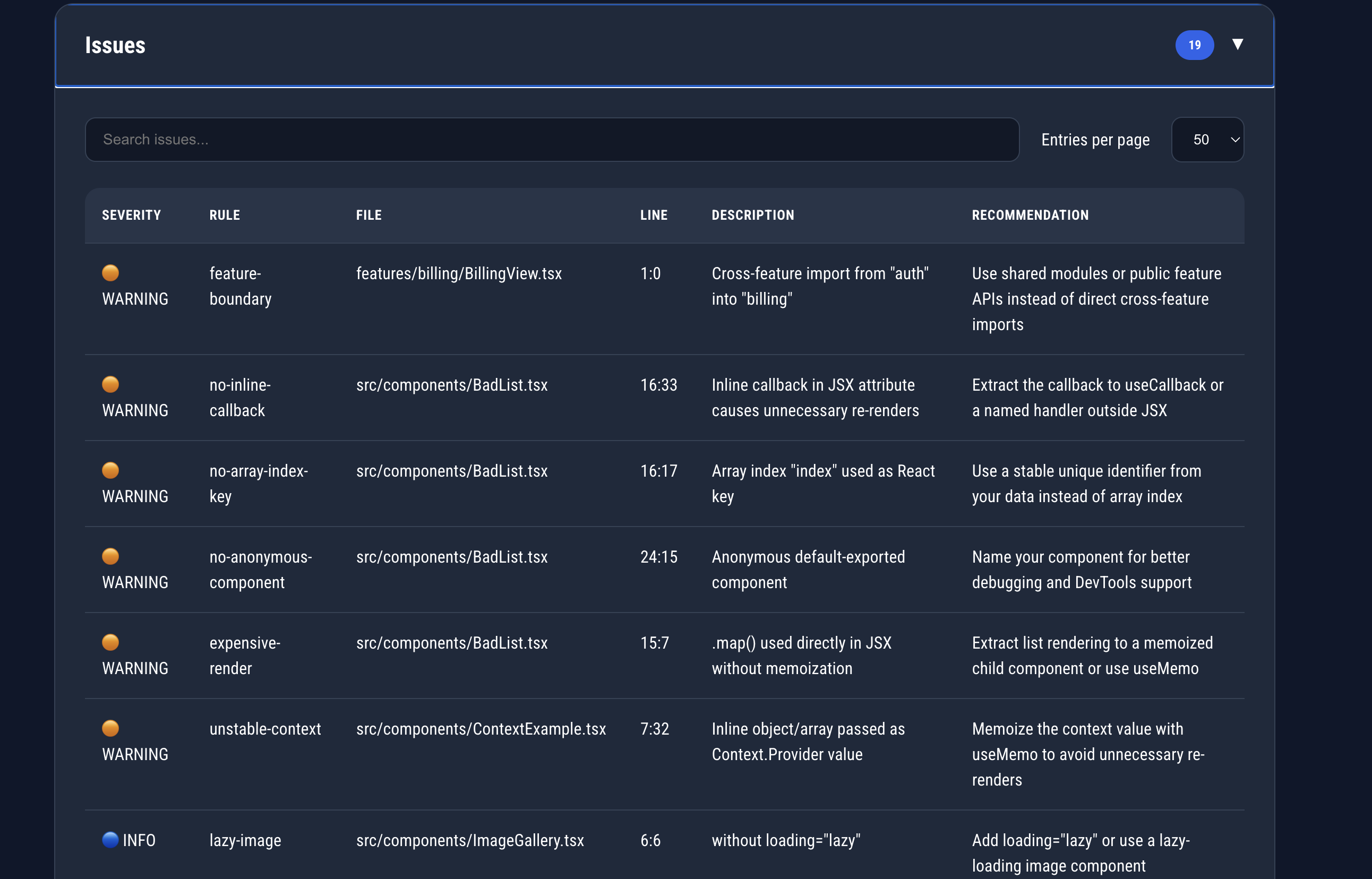
Task: Sort by the LINE column header
Action: [654, 215]
